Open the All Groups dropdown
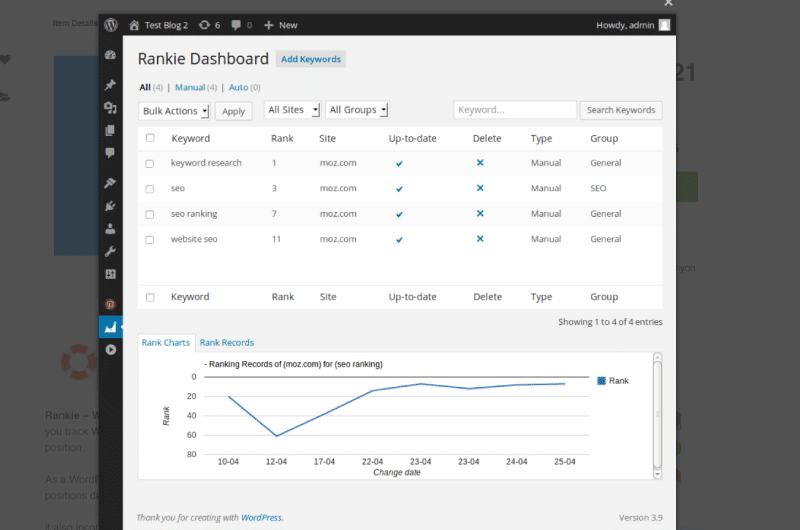800x530 pixels. pos(358,110)
